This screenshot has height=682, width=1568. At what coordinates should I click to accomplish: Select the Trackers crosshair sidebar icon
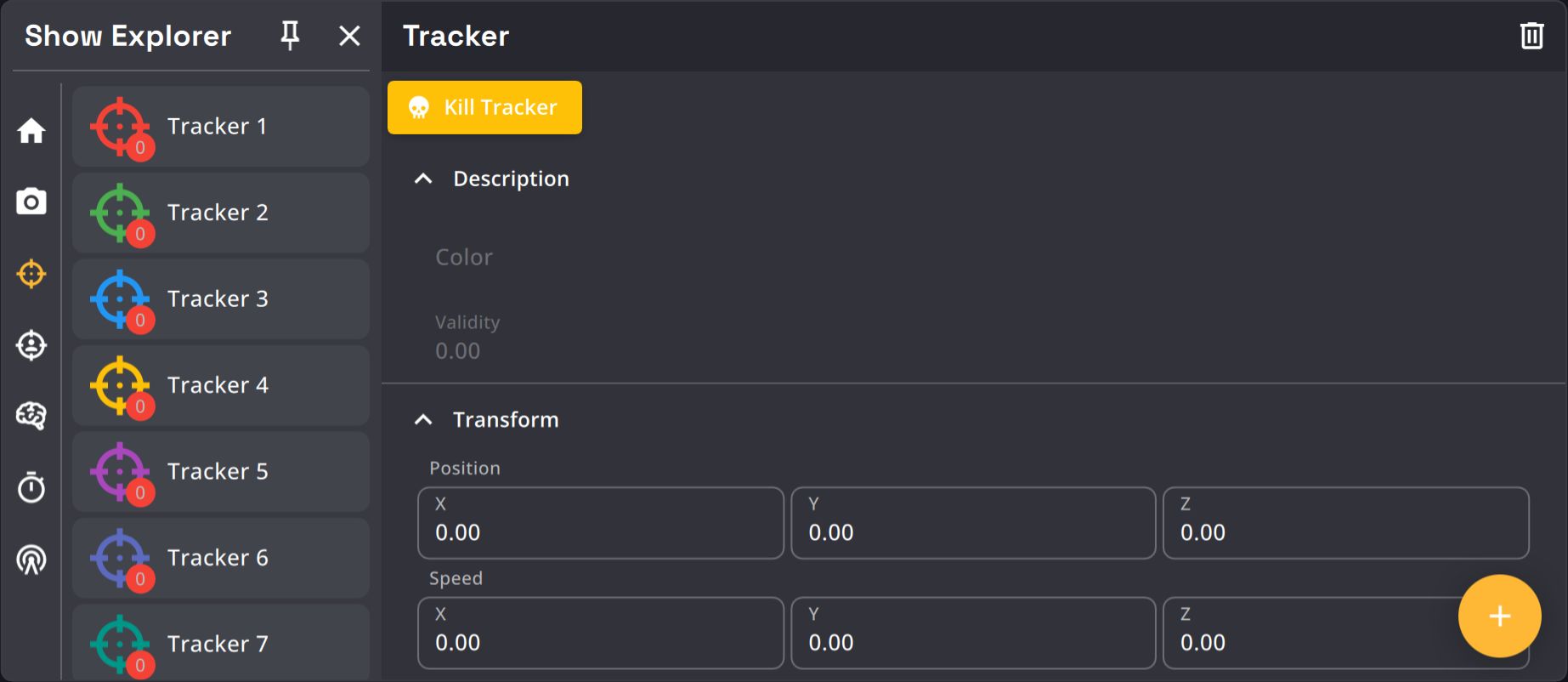pyautogui.click(x=31, y=274)
